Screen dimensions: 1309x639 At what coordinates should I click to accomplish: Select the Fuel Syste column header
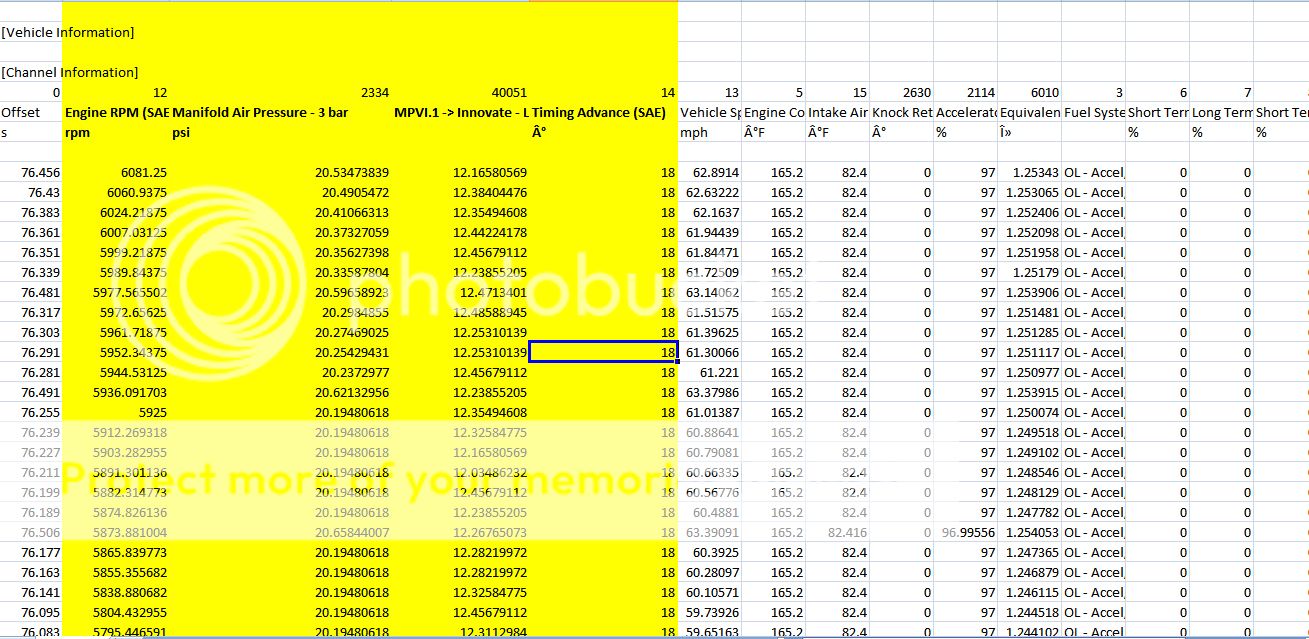[x=1095, y=112]
